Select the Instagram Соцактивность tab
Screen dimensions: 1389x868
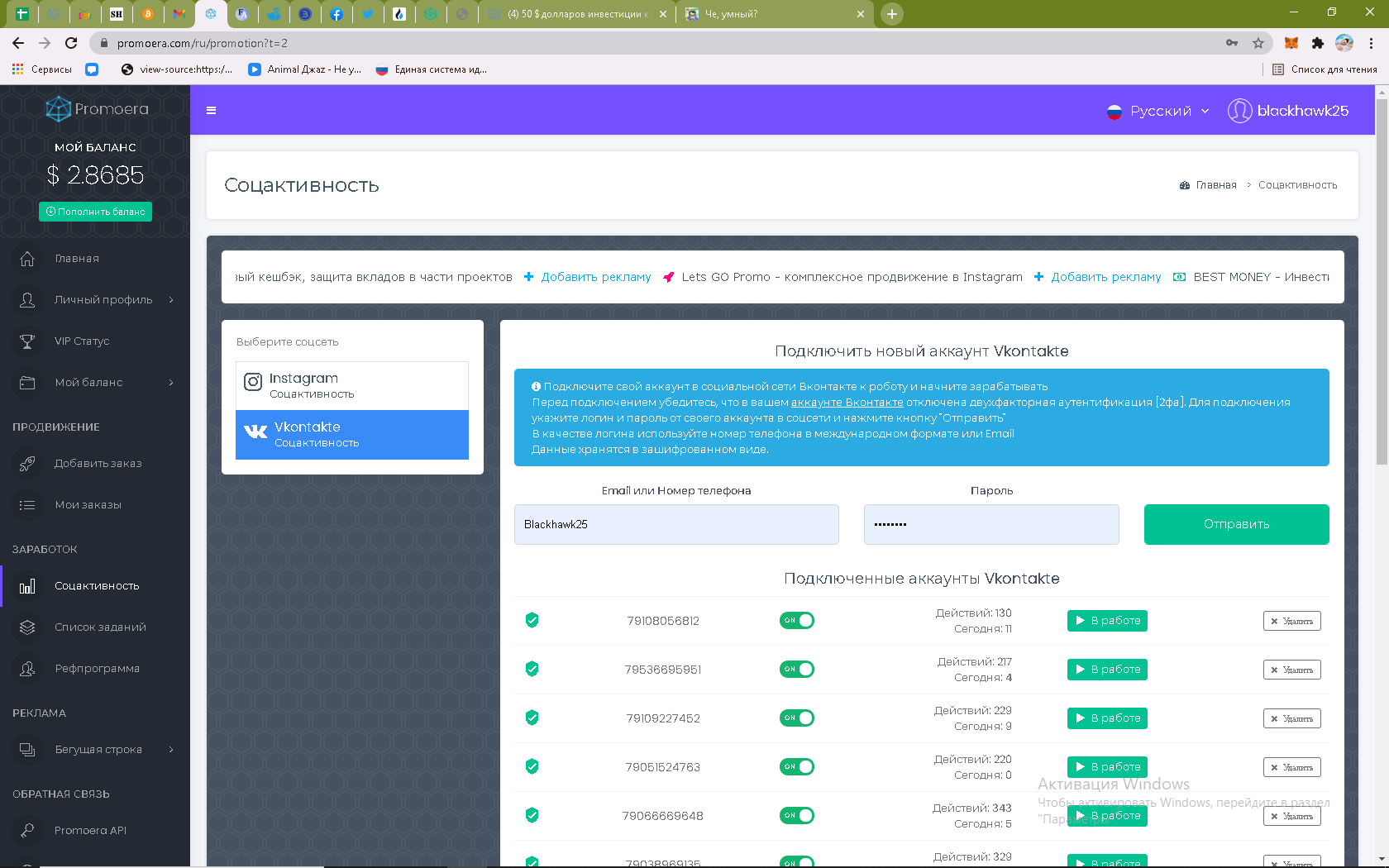coord(352,385)
